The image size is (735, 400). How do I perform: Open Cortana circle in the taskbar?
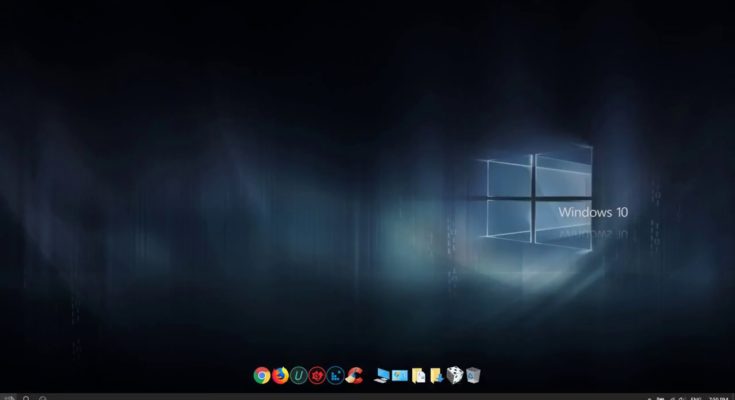(x=42, y=397)
